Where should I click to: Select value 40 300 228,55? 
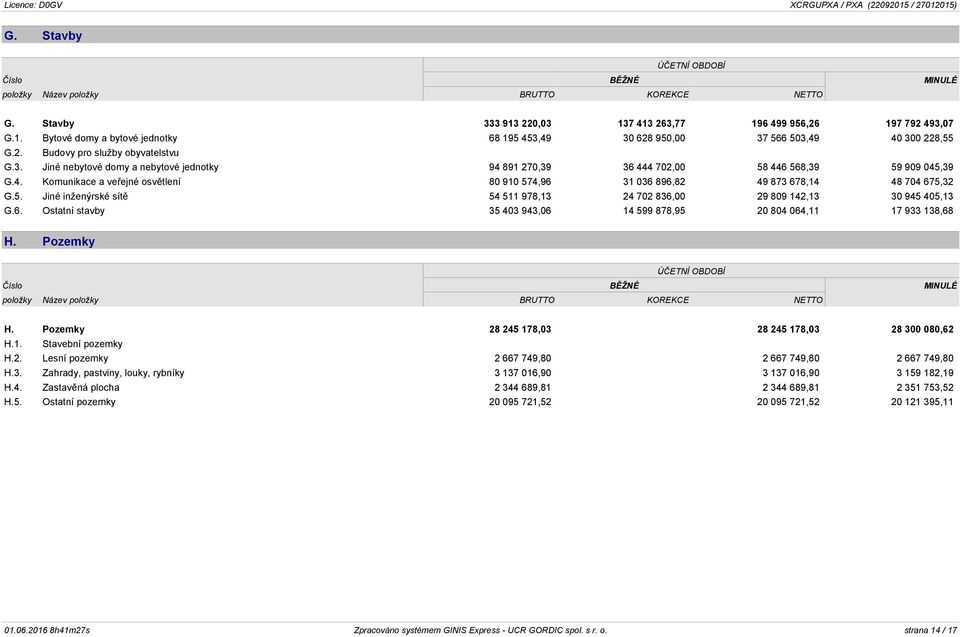click(x=922, y=138)
